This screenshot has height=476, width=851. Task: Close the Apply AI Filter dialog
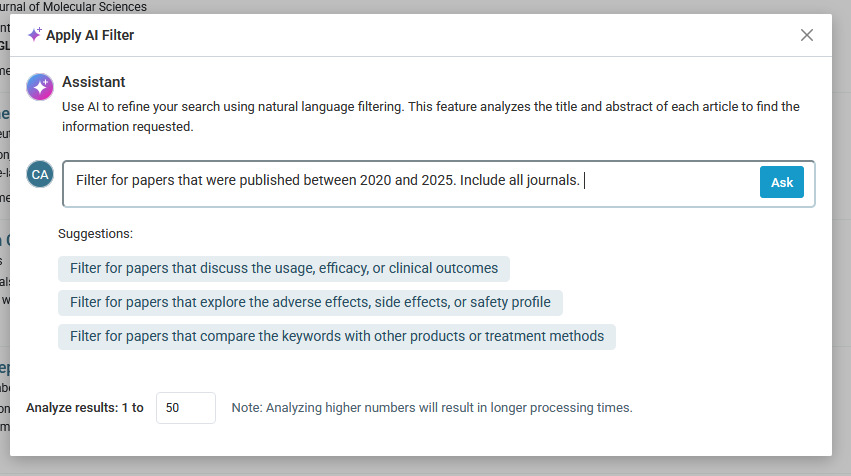coord(807,36)
